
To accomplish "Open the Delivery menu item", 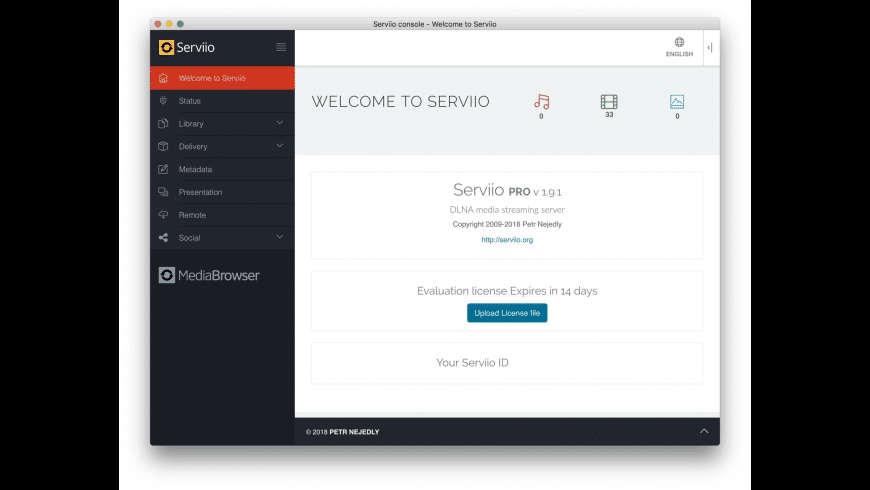I will 222,147.
